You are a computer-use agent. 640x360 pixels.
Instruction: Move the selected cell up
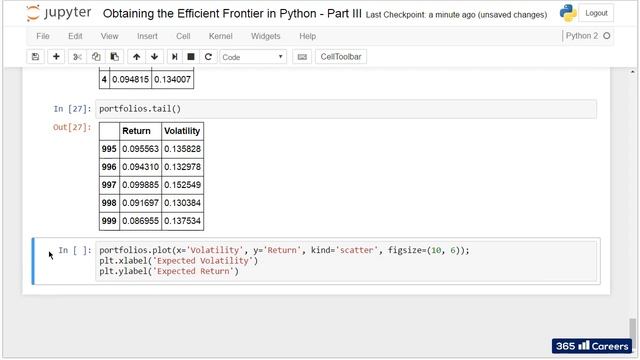coord(136,57)
